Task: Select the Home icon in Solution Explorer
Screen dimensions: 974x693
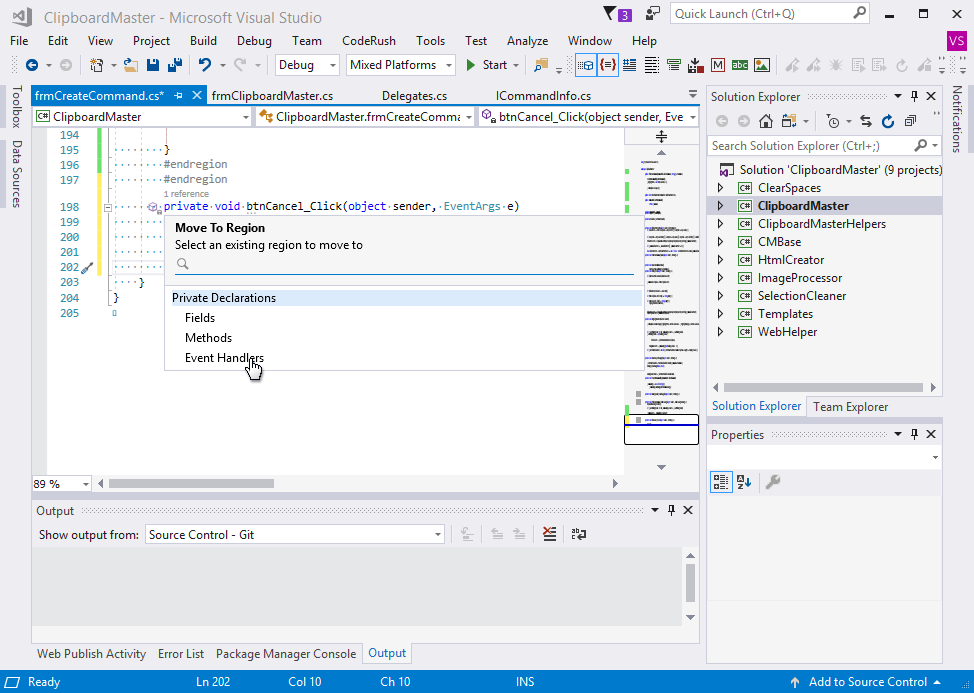Action: (x=766, y=122)
